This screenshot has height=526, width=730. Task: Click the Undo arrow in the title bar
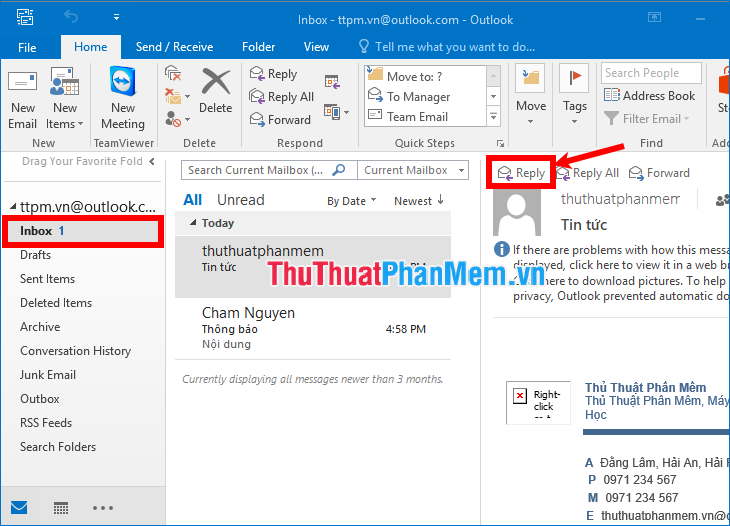[71, 17]
